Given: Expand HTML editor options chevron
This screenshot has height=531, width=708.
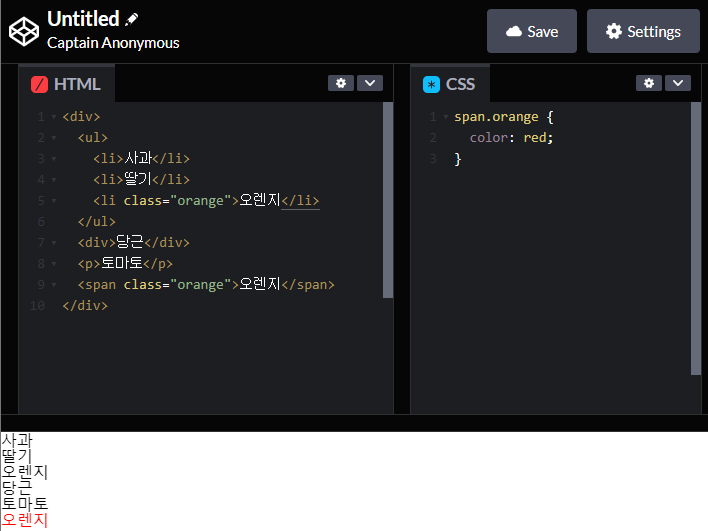Looking at the screenshot, I should 370,83.
